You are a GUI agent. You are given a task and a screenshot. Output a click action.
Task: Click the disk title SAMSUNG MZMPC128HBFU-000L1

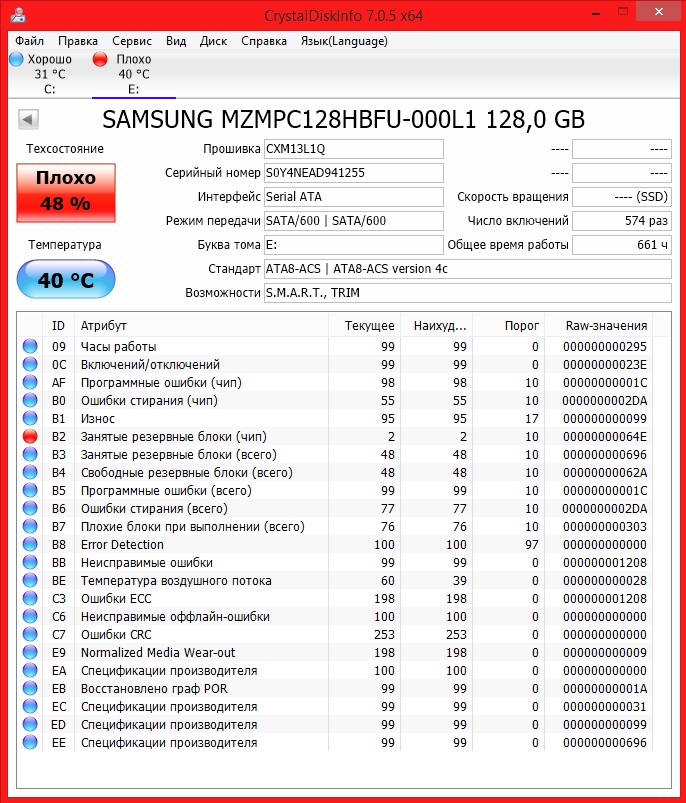click(343, 119)
